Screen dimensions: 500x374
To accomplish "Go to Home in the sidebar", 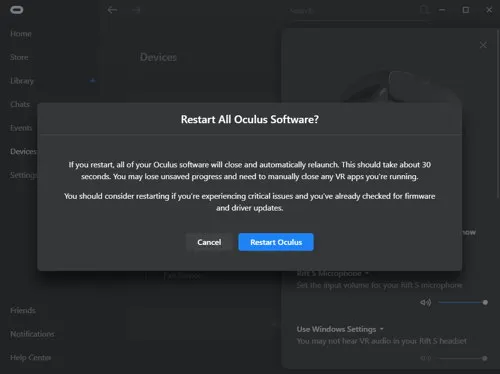I will point(21,34).
